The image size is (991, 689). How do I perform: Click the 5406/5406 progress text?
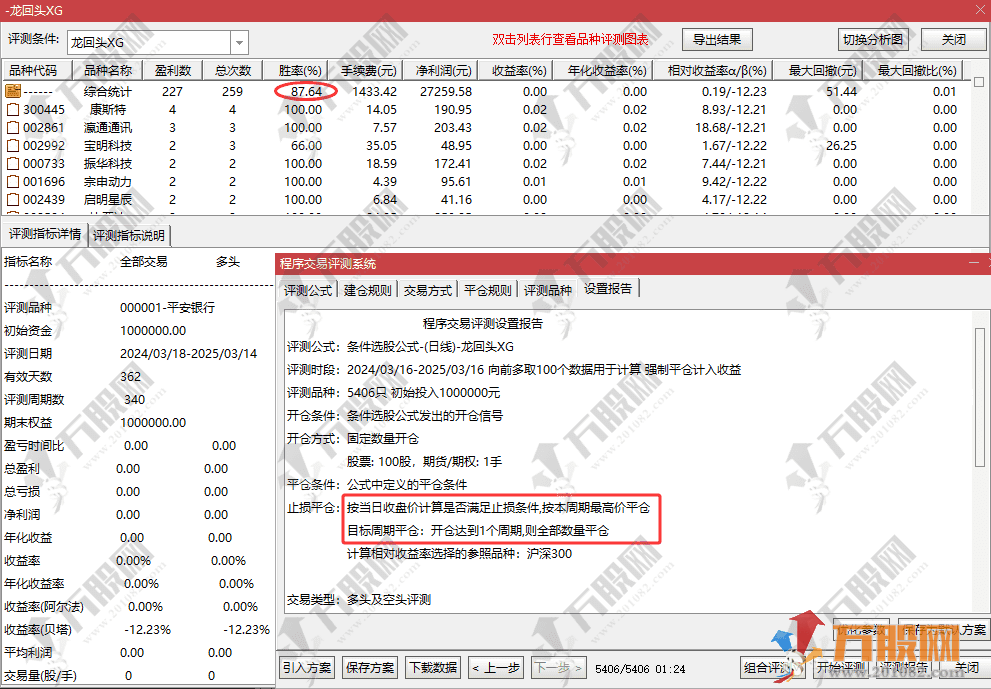click(622, 669)
